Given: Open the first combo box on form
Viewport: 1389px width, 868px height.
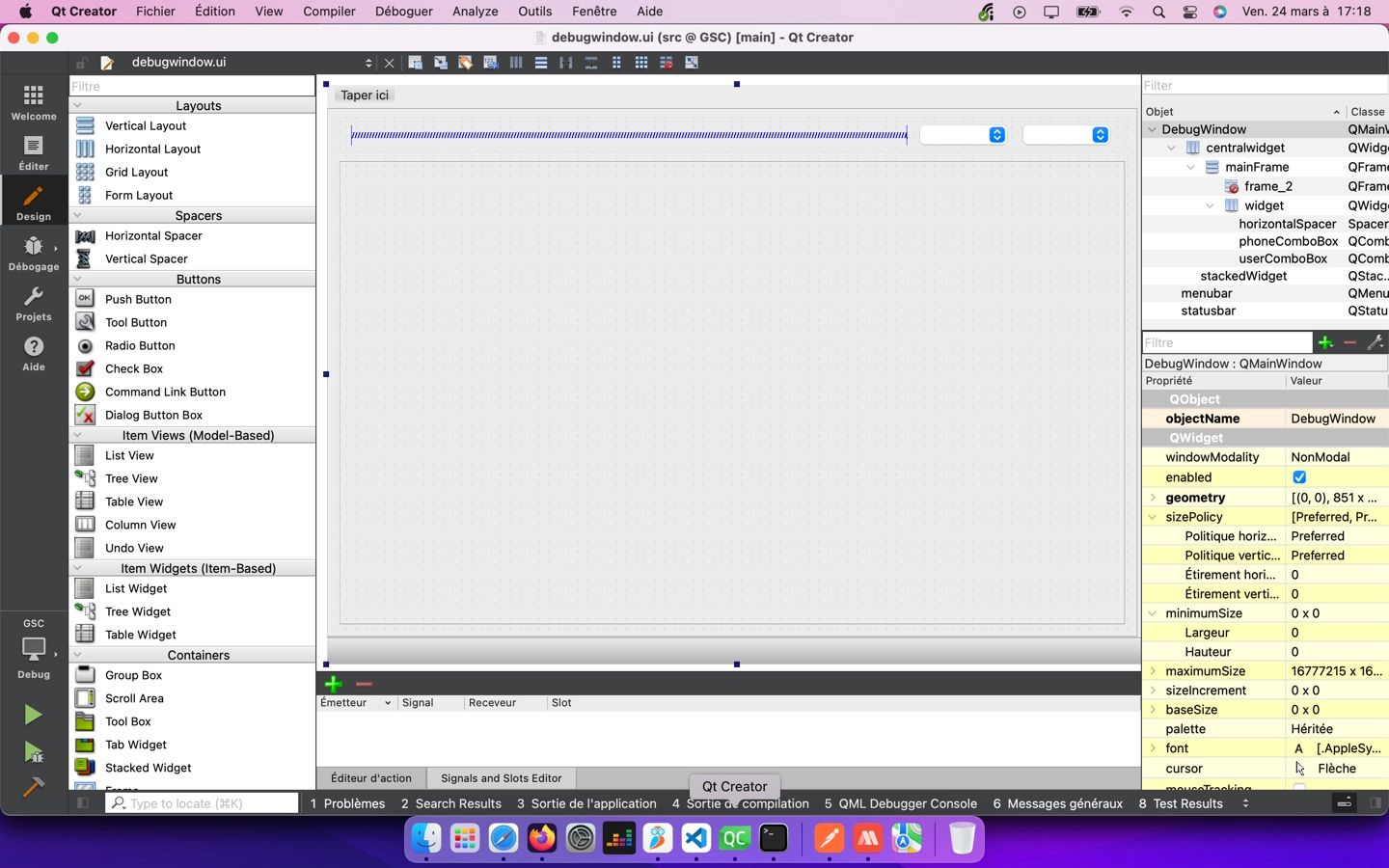Looking at the screenshot, I should tap(964, 135).
